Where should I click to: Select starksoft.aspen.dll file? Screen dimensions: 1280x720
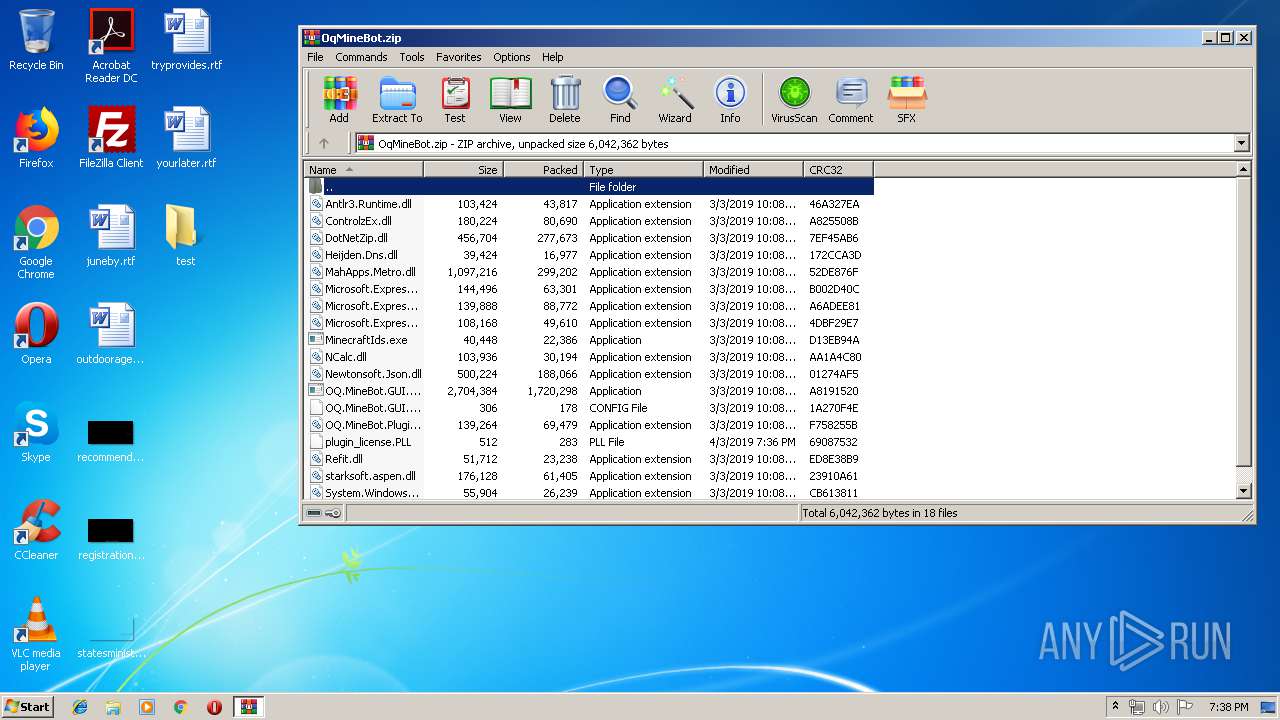coord(590,476)
